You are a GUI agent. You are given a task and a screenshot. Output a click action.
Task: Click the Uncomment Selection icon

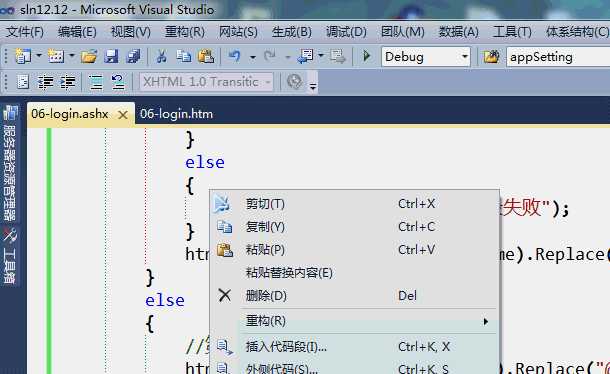click(x=118, y=82)
